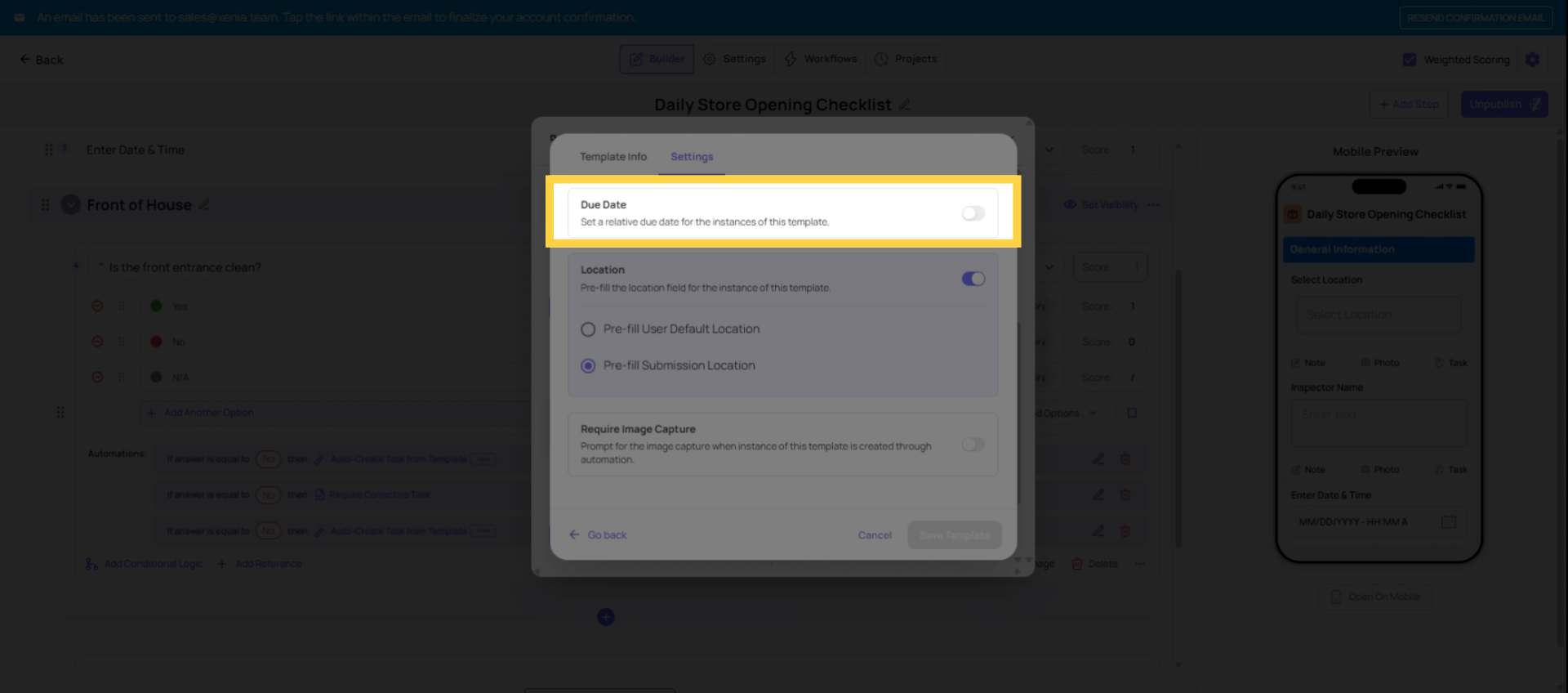Delete the third automation rule
This screenshot has width=1568, height=693.
pos(1125,531)
